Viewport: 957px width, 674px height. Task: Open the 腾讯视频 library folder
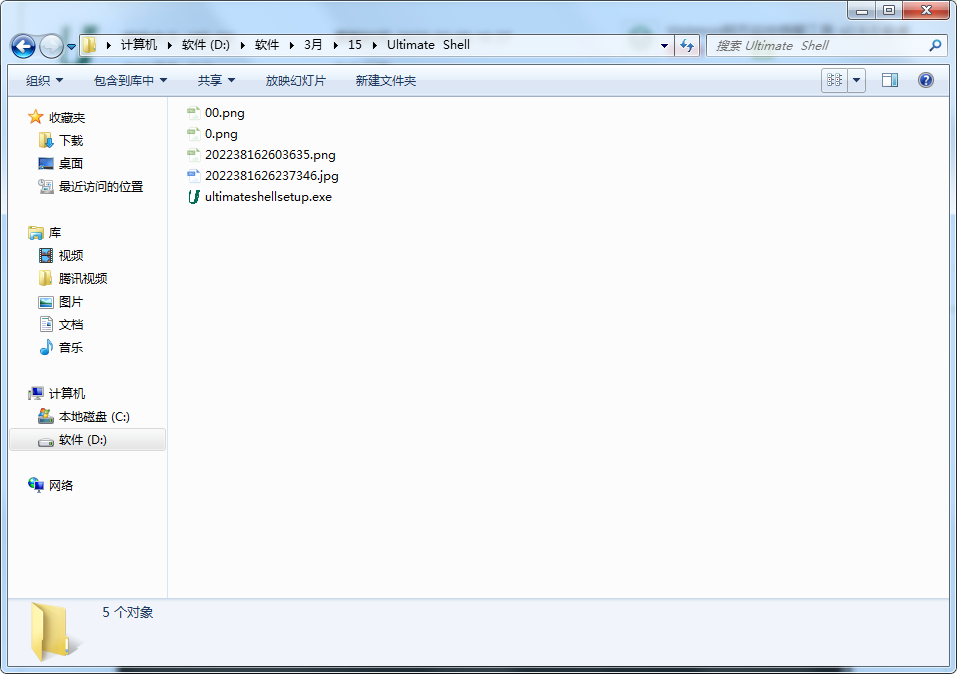tap(82, 279)
